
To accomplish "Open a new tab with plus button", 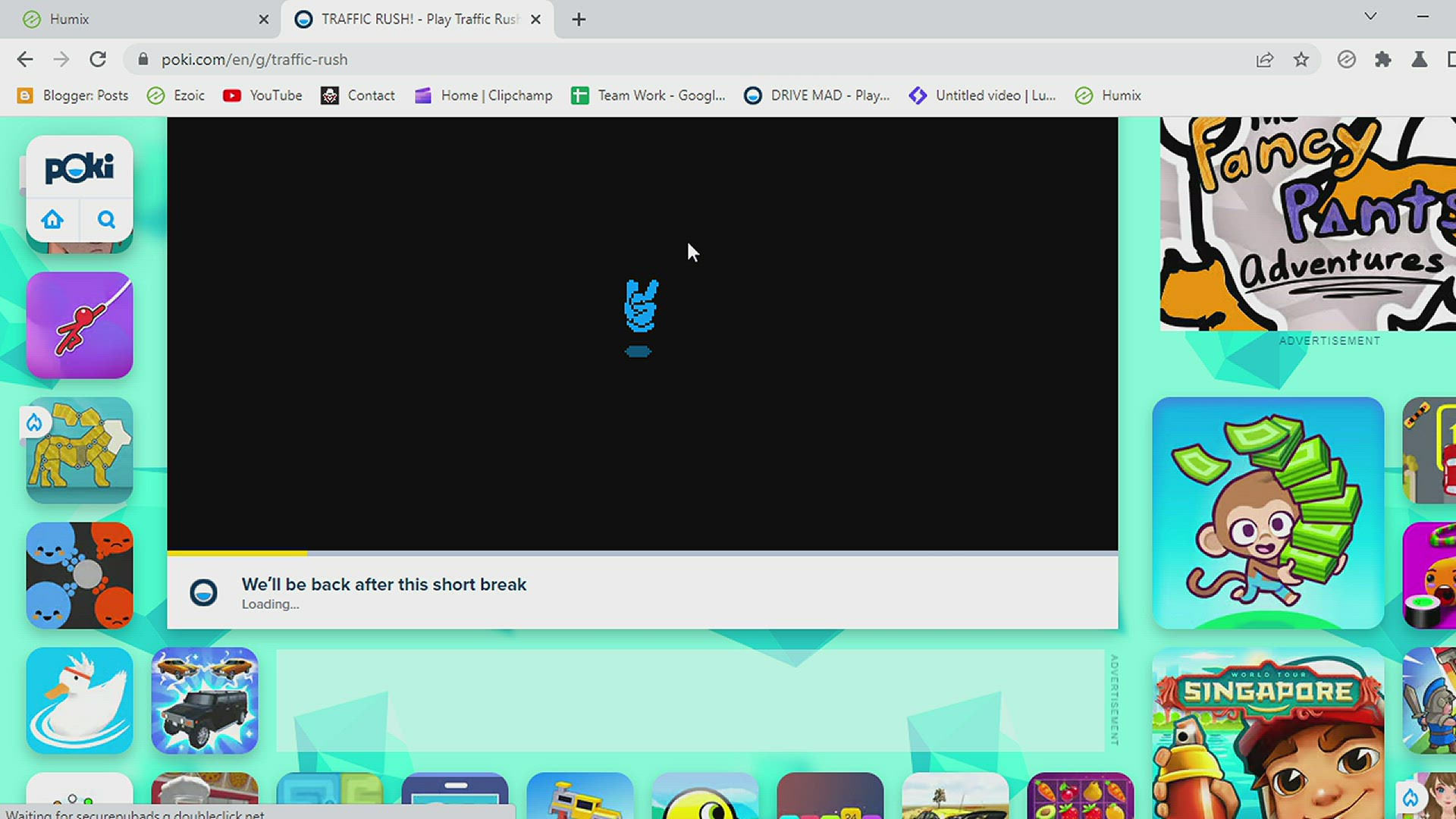I will coord(579,19).
